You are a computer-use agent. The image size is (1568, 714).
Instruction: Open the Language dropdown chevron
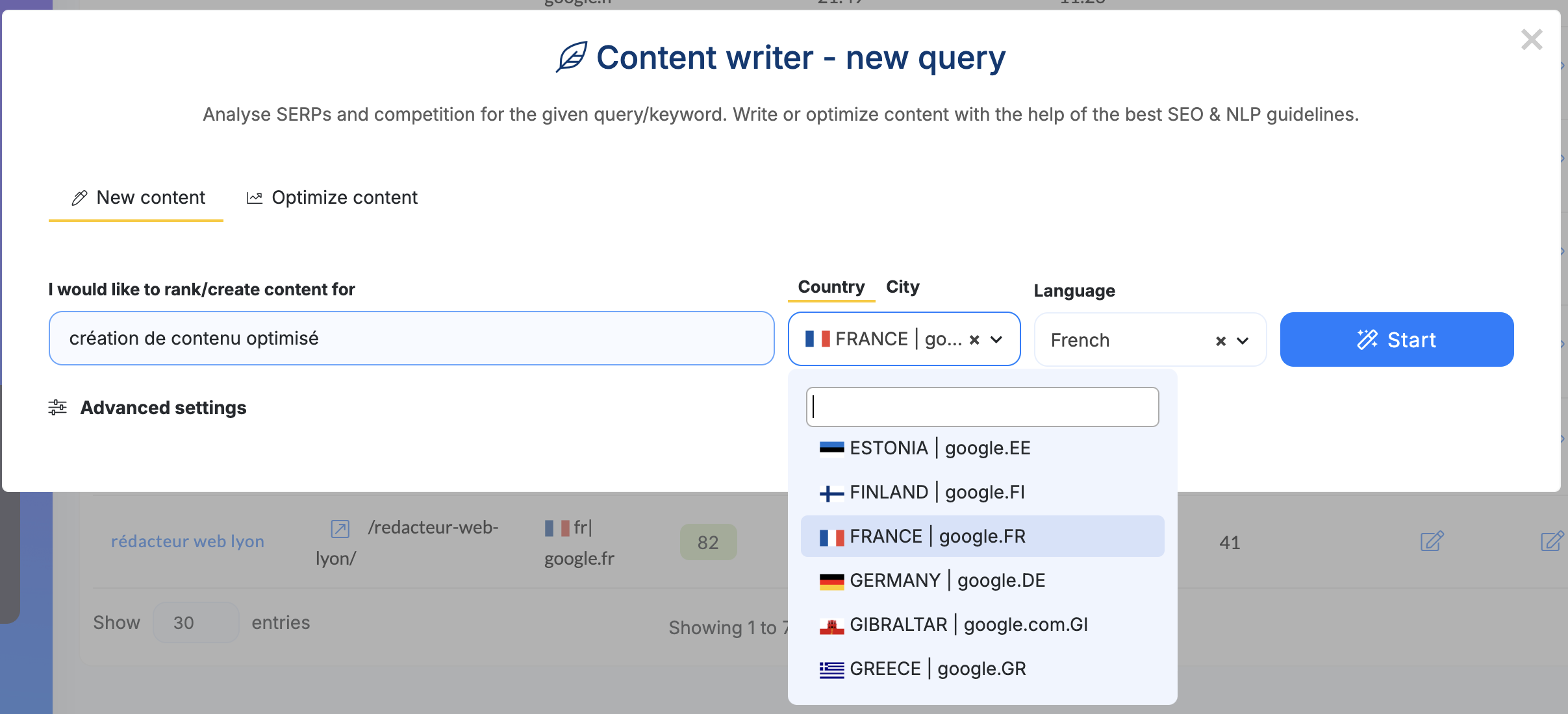click(1243, 341)
